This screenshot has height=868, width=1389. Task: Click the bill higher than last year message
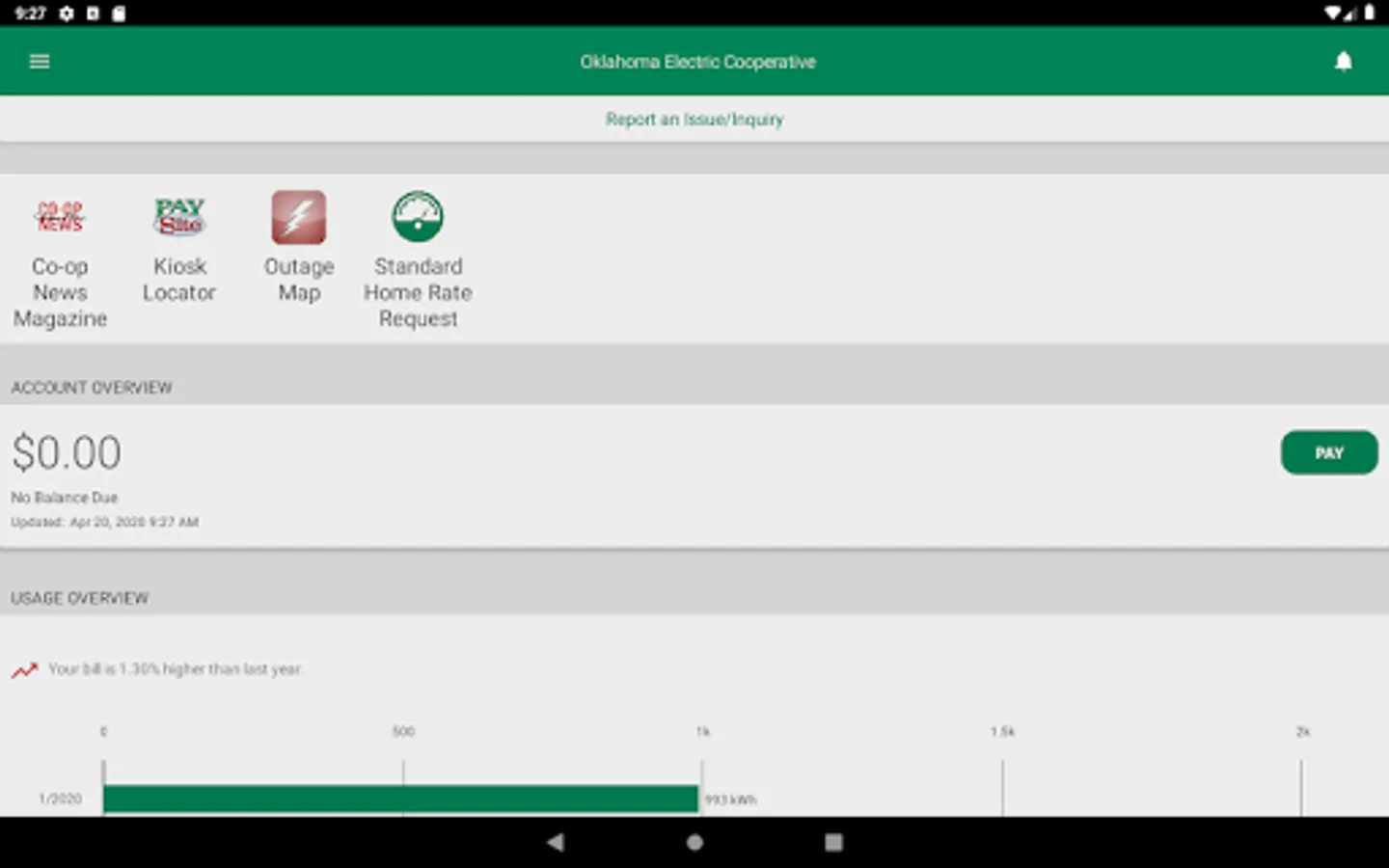coord(176,669)
